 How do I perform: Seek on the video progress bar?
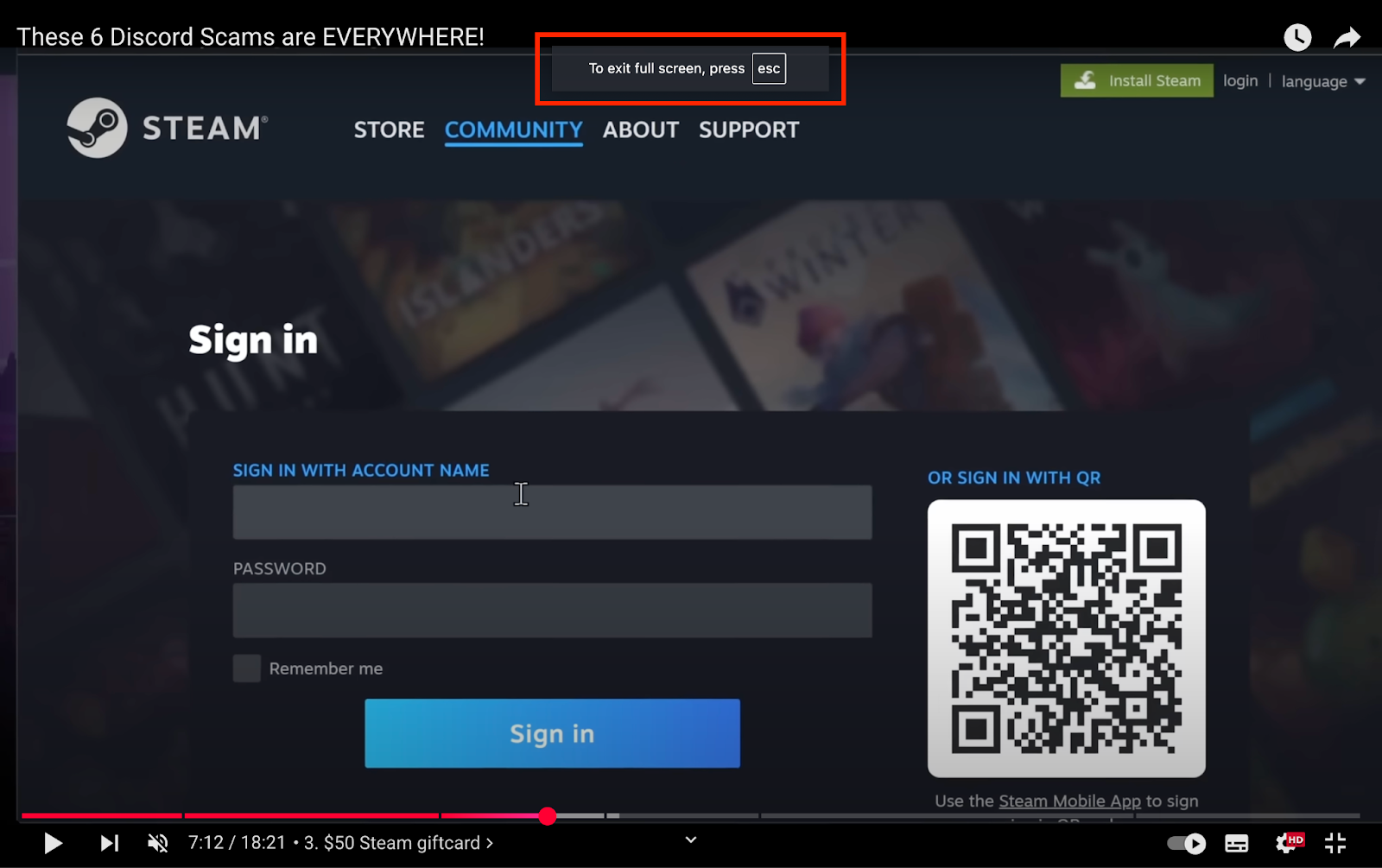(x=691, y=815)
